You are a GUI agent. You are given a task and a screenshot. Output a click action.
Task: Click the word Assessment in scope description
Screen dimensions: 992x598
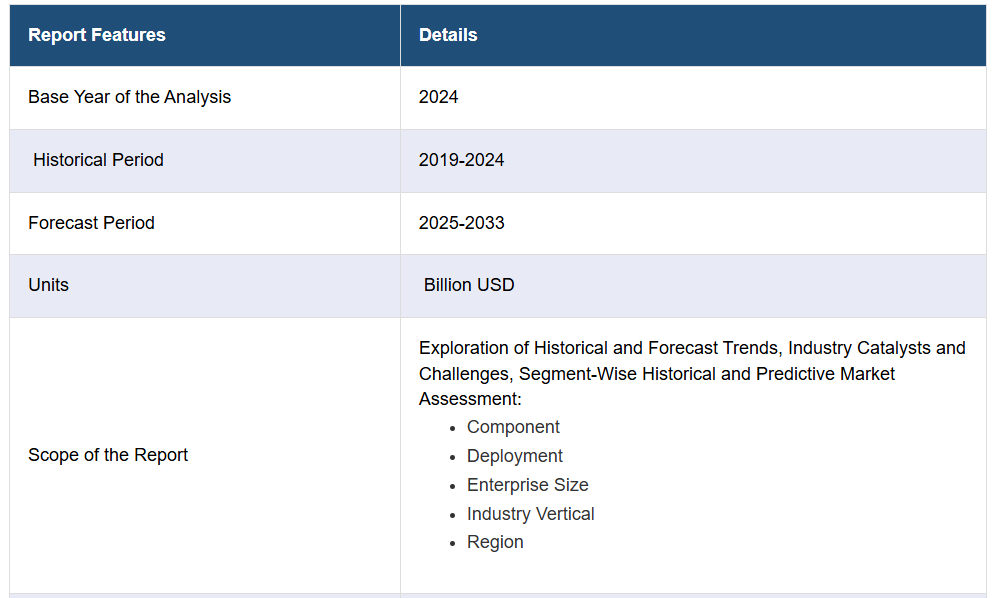[468, 399]
